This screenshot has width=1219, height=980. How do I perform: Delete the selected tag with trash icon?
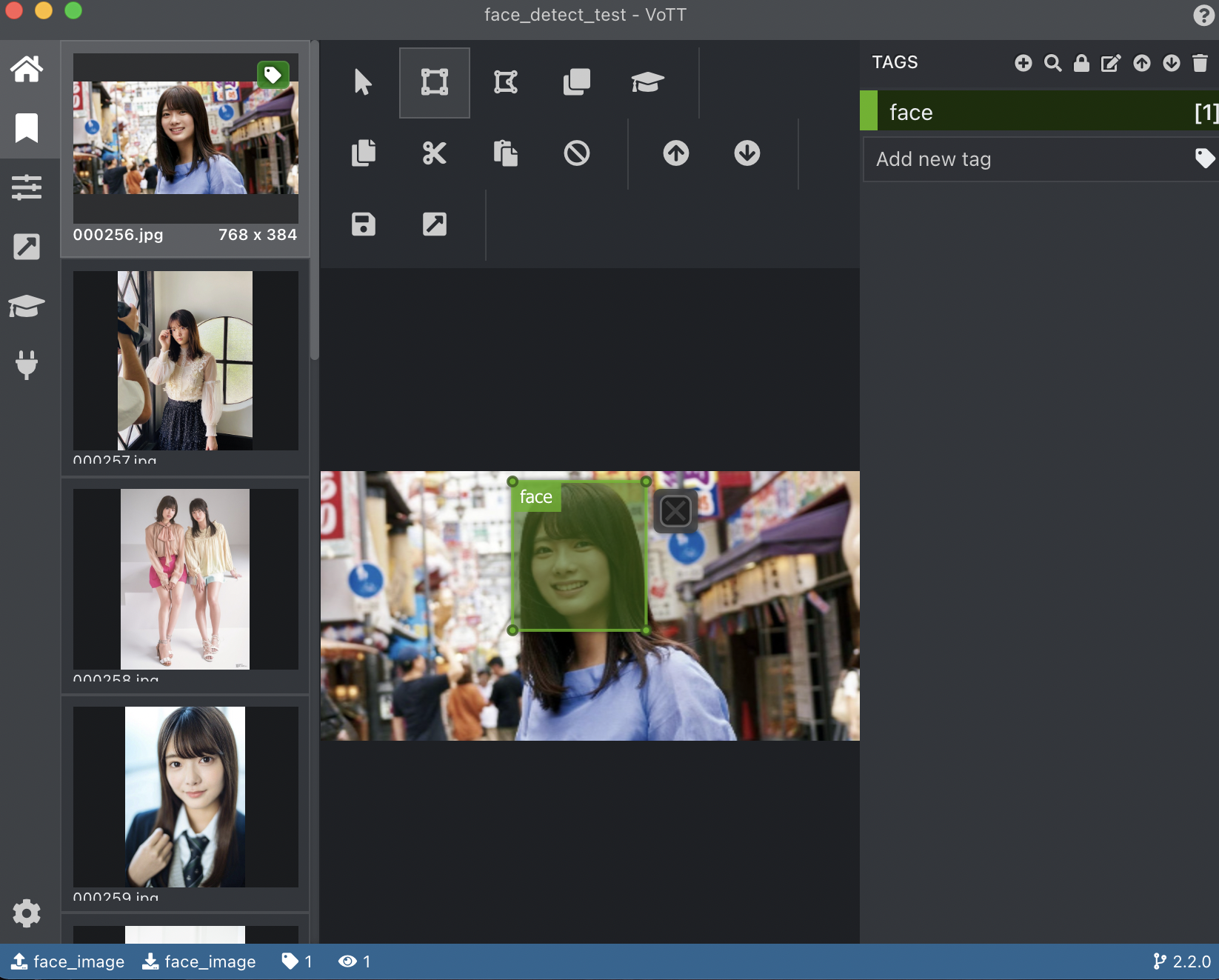1200,63
